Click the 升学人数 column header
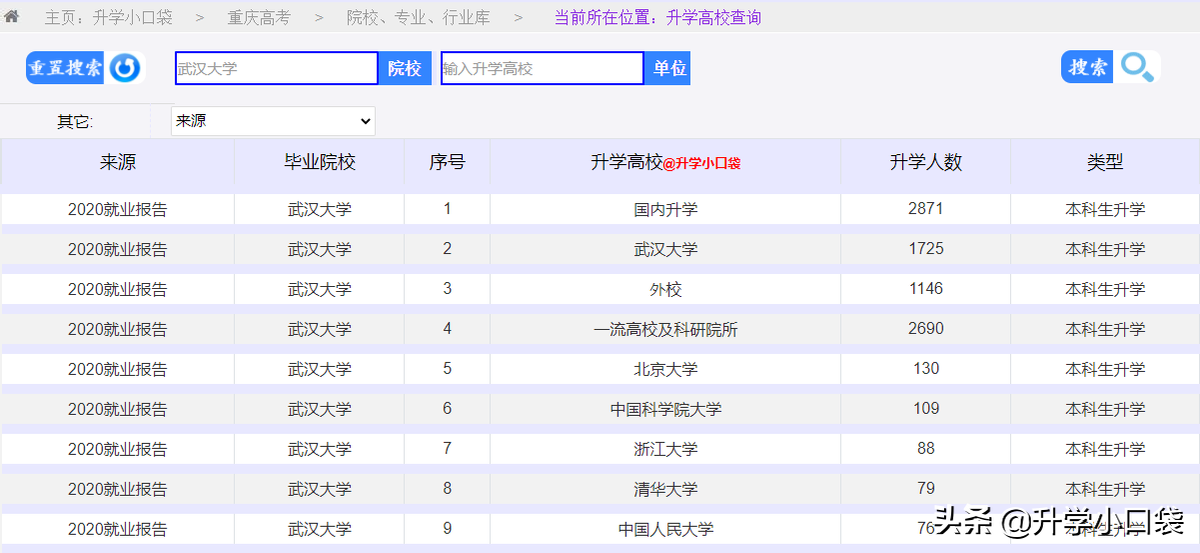This screenshot has width=1200, height=553. [x=926, y=162]
